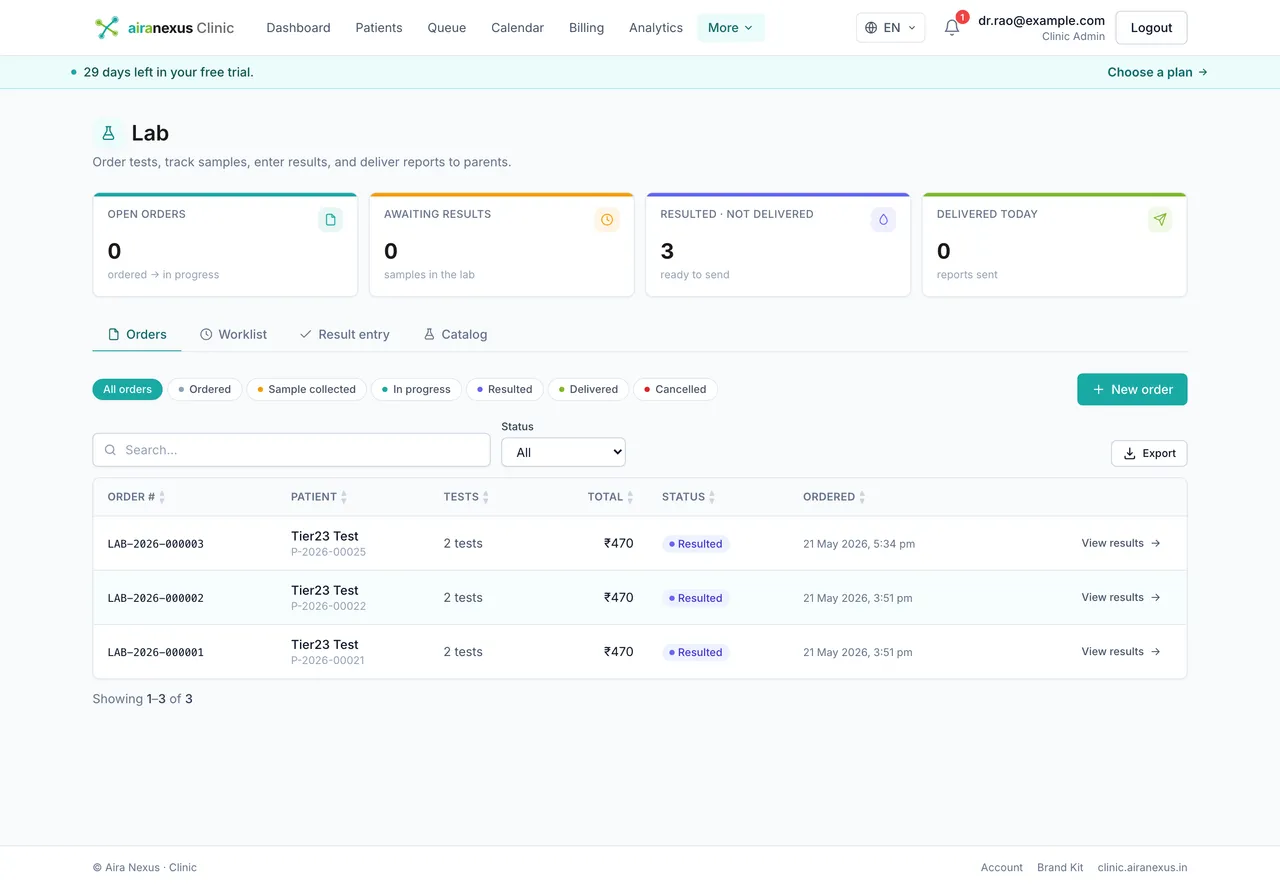
Task: Go to Dashboard in the top navigation
Action: tap(298, 28)
